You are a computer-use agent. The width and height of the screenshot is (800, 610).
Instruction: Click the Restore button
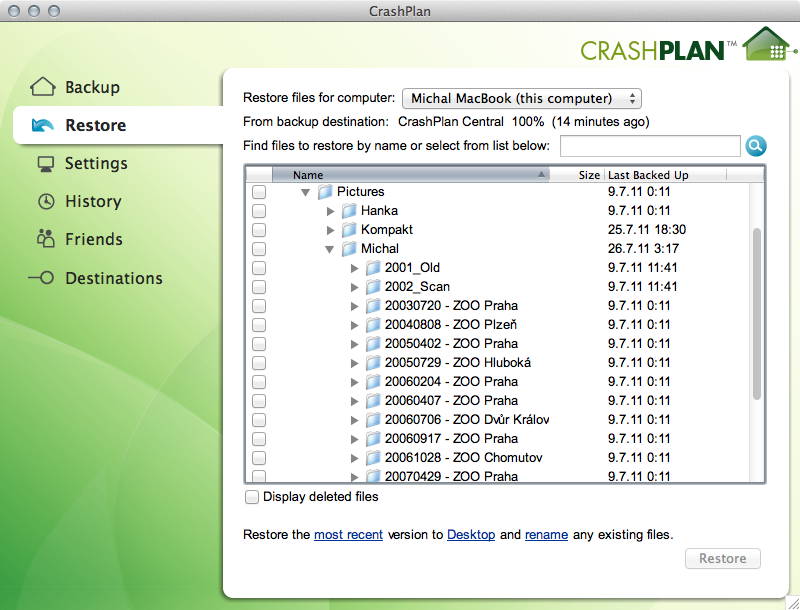[722, 558]
